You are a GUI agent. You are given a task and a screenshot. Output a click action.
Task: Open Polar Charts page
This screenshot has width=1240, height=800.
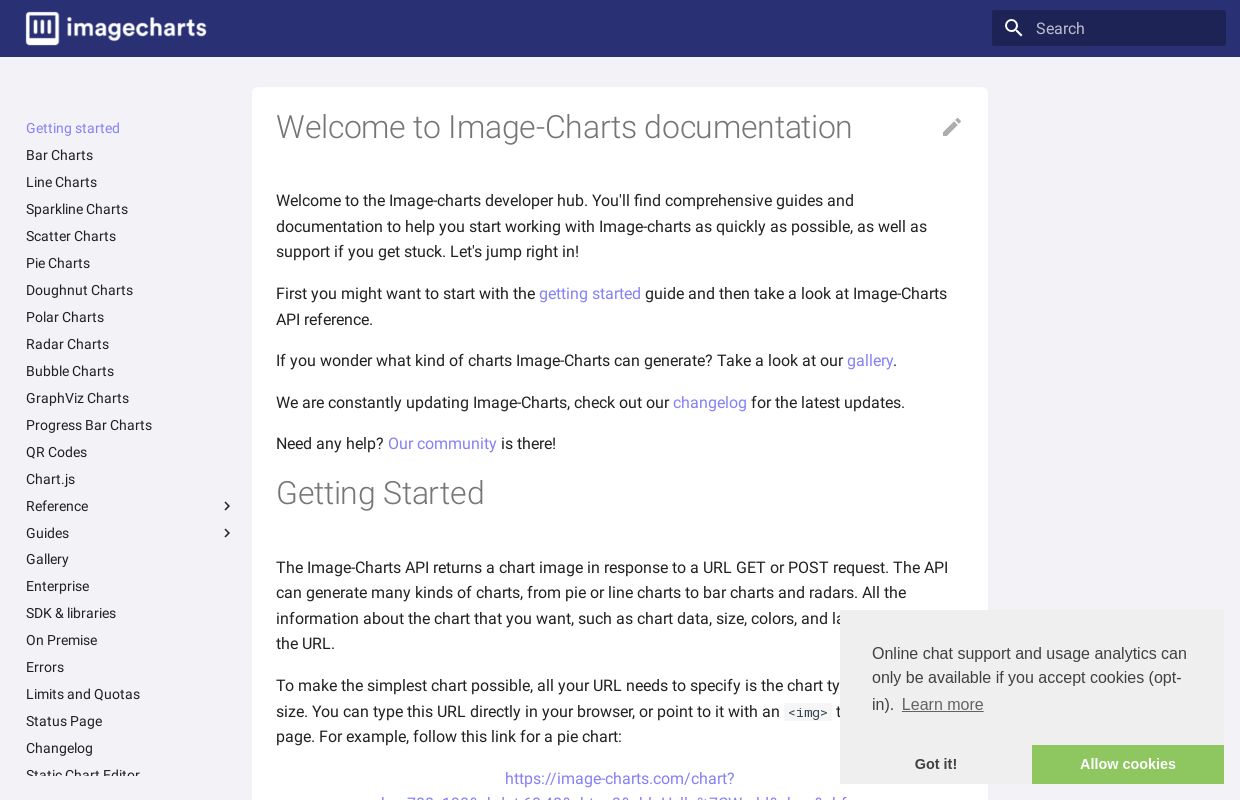(65, 317)
